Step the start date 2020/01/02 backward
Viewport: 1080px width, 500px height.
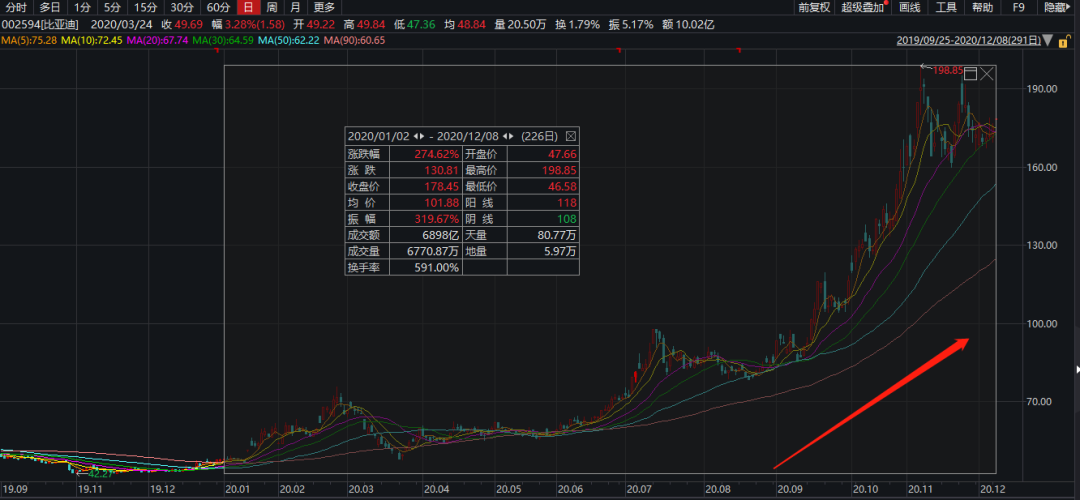[416, 136]
